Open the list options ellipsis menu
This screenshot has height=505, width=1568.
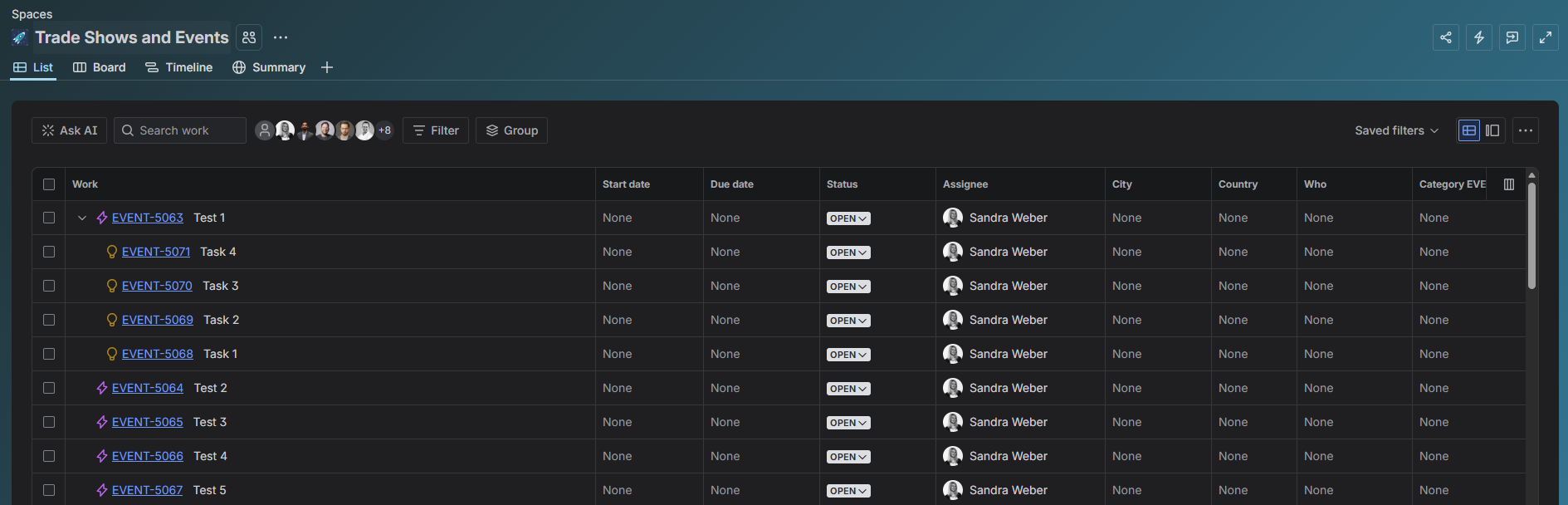(1526, 130)
